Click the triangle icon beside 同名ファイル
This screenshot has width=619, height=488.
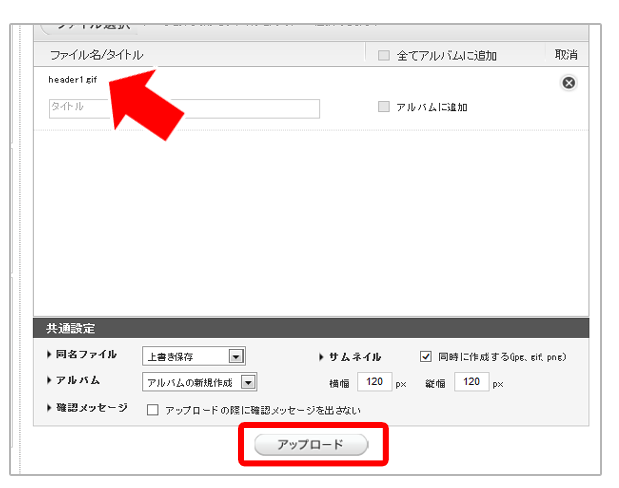[x=50, y=355]
